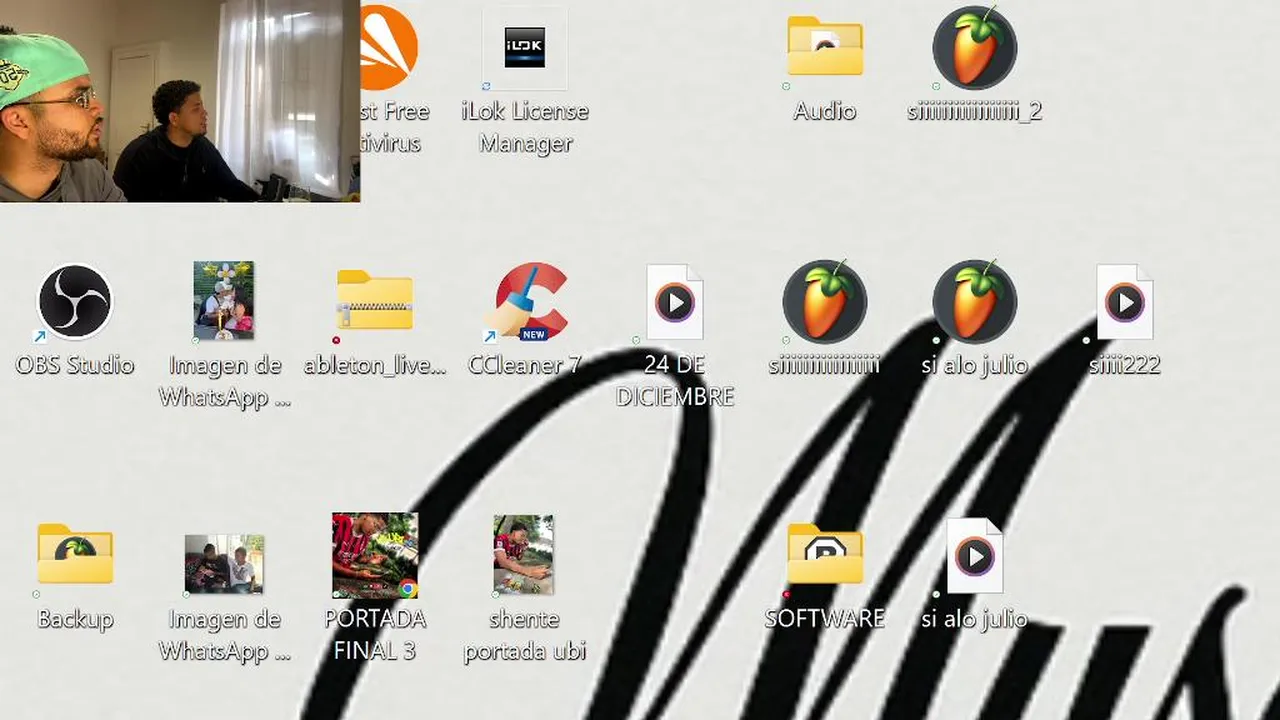1280x720 pixels.
Task: Open the CCleaner 7 shortcut
Action: (531, 301)
